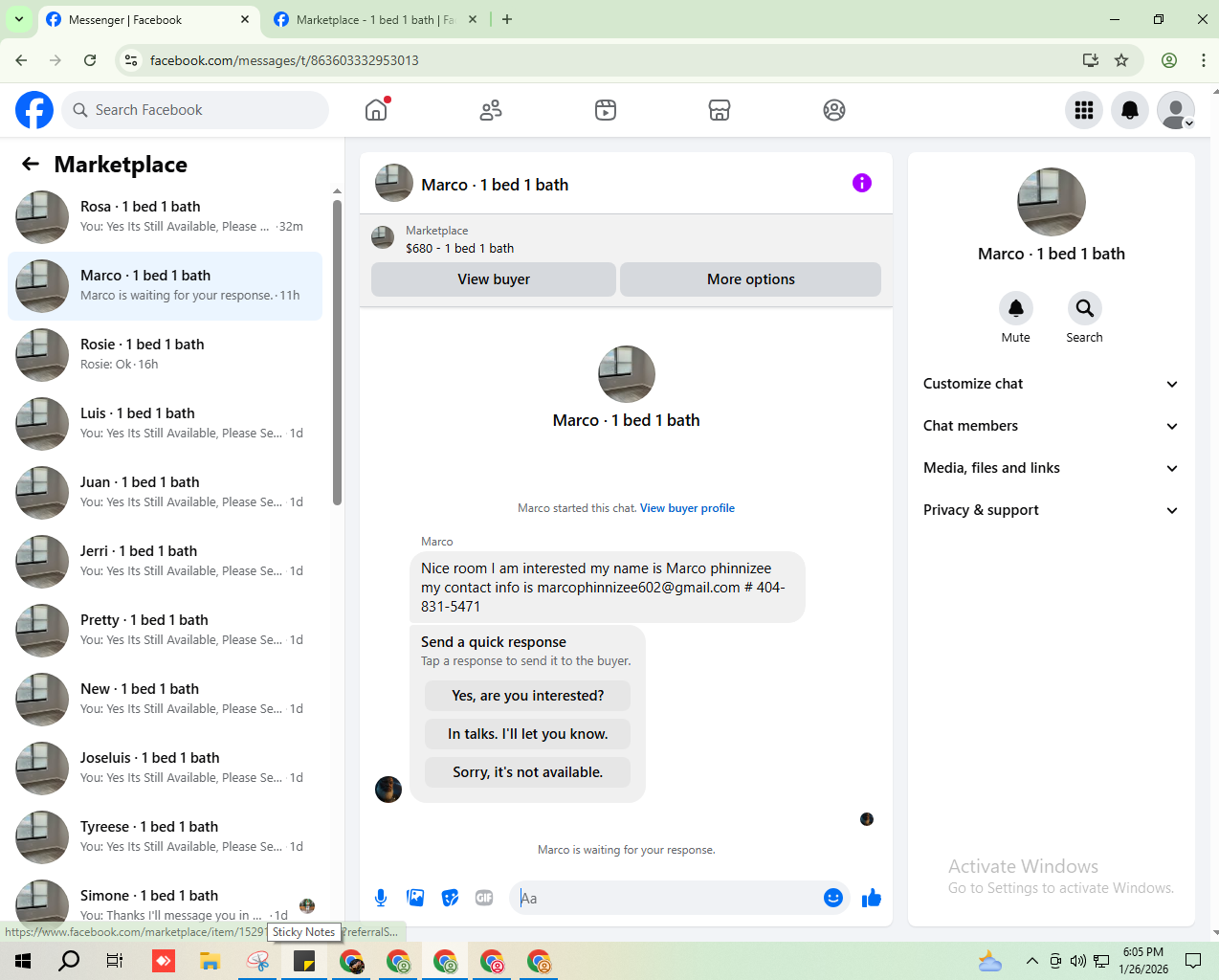Expand Chat members section
This screenshot has width=1219, height=980.
tap(1051, 426)
